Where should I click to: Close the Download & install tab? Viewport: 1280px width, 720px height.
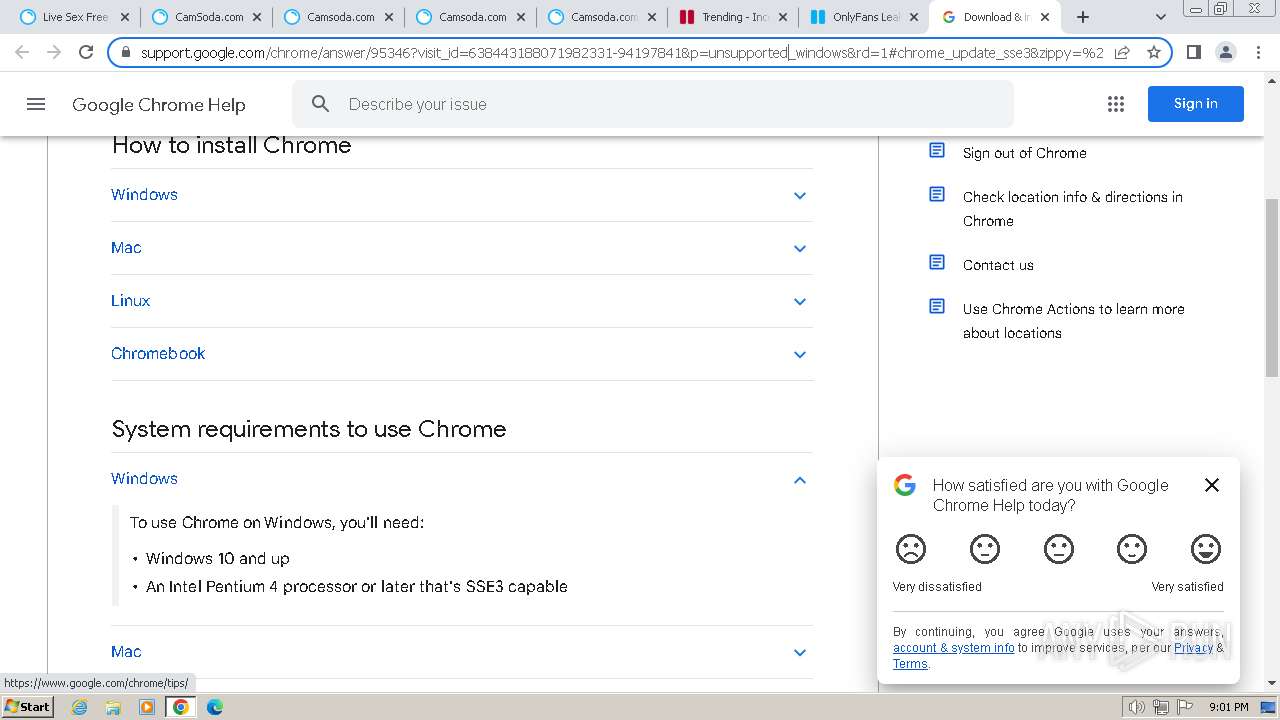tap(1045, 17)
